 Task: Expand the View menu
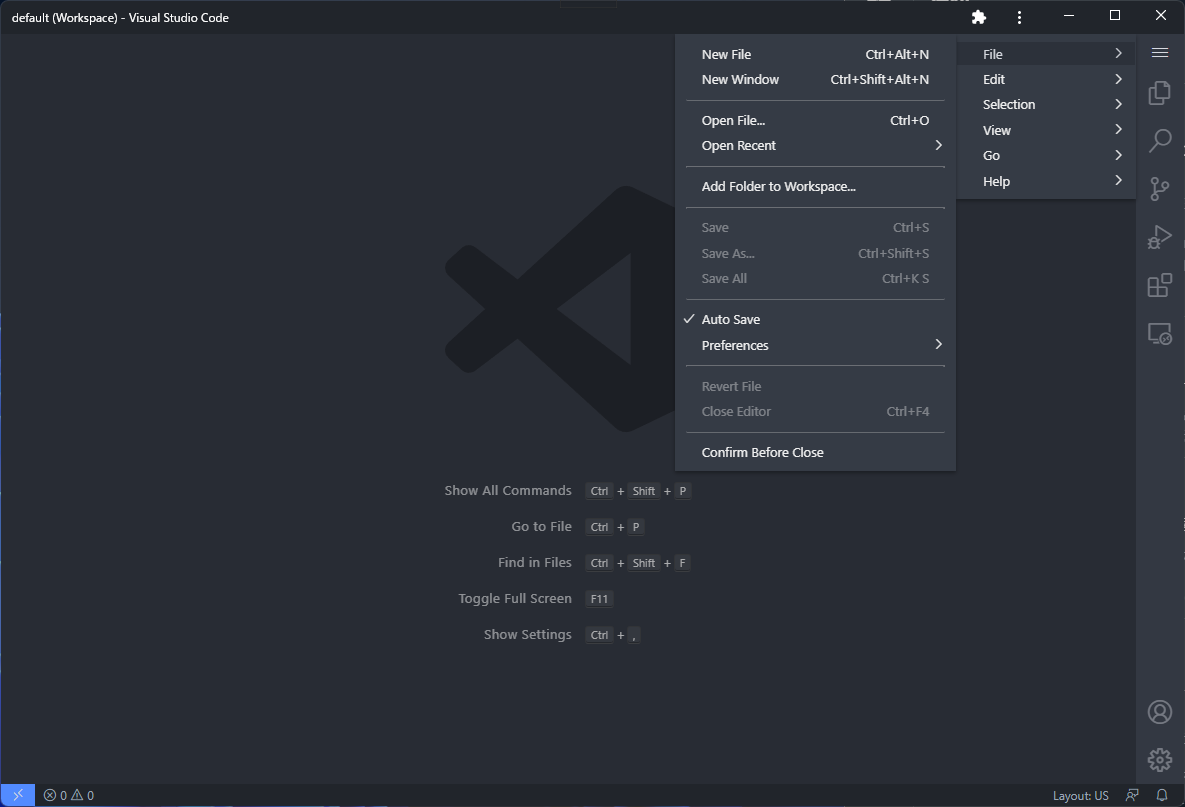point(1046,130)
